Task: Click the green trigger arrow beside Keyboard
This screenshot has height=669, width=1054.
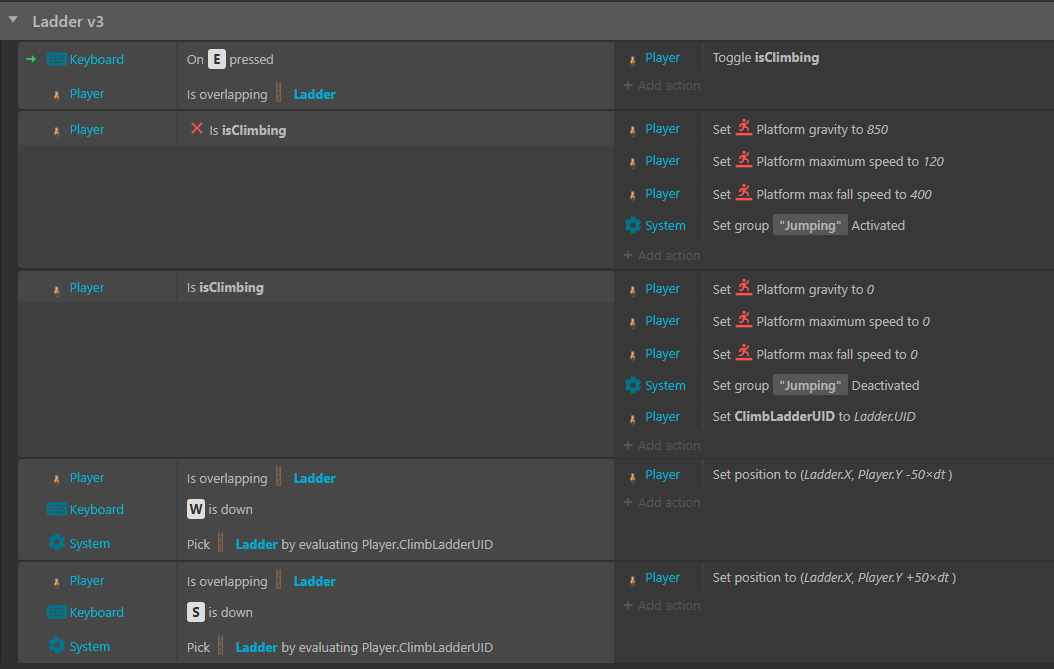Action: coord(31,59)
